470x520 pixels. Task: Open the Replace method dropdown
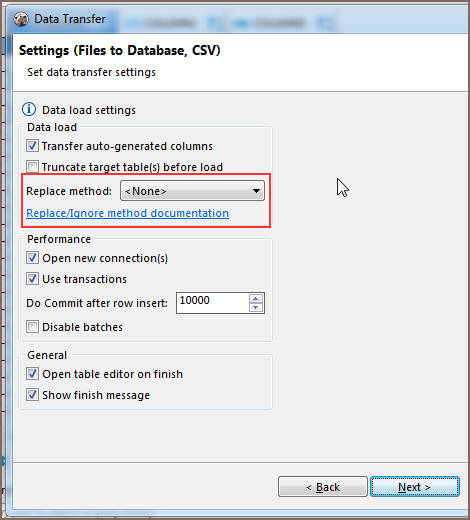pyautogui.click(x=192, y=191)
